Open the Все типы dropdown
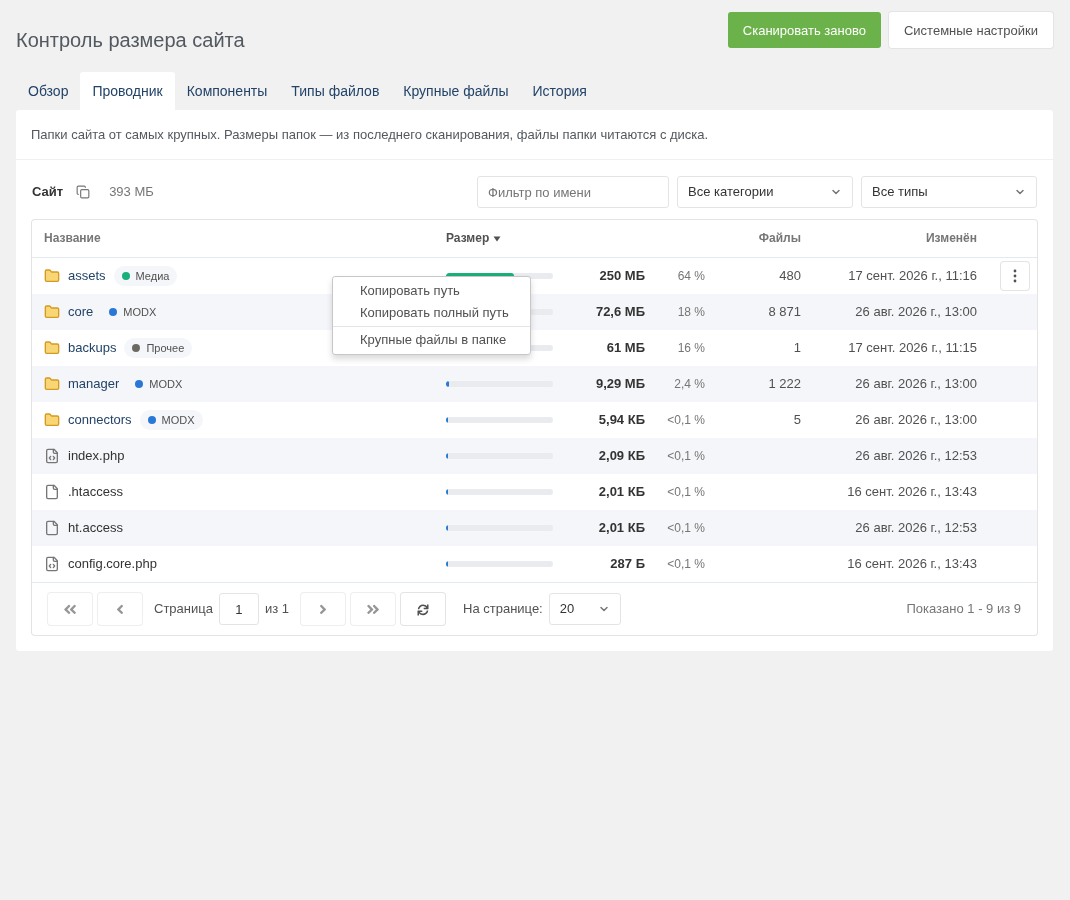 949,192
